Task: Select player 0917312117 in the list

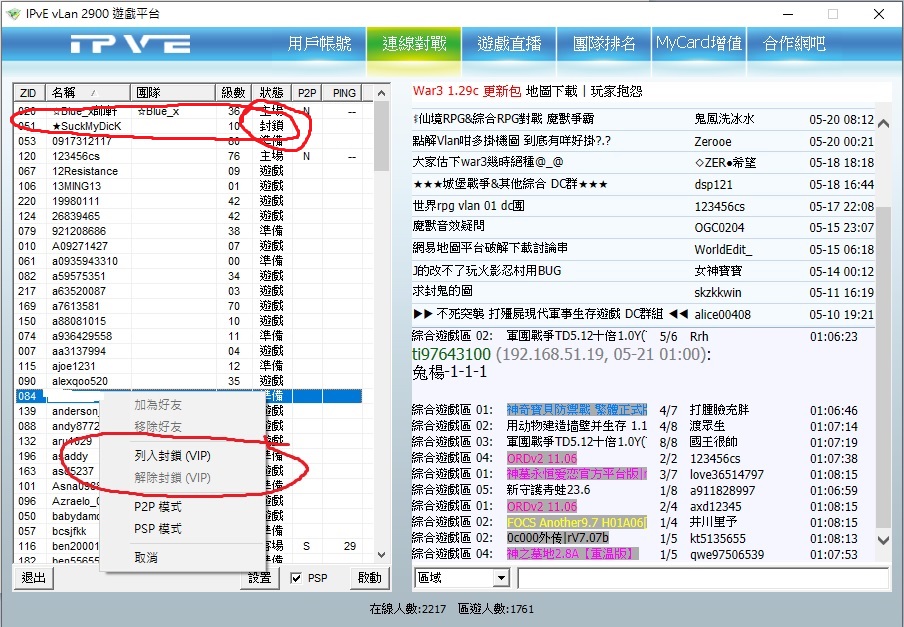Action: 82,141
